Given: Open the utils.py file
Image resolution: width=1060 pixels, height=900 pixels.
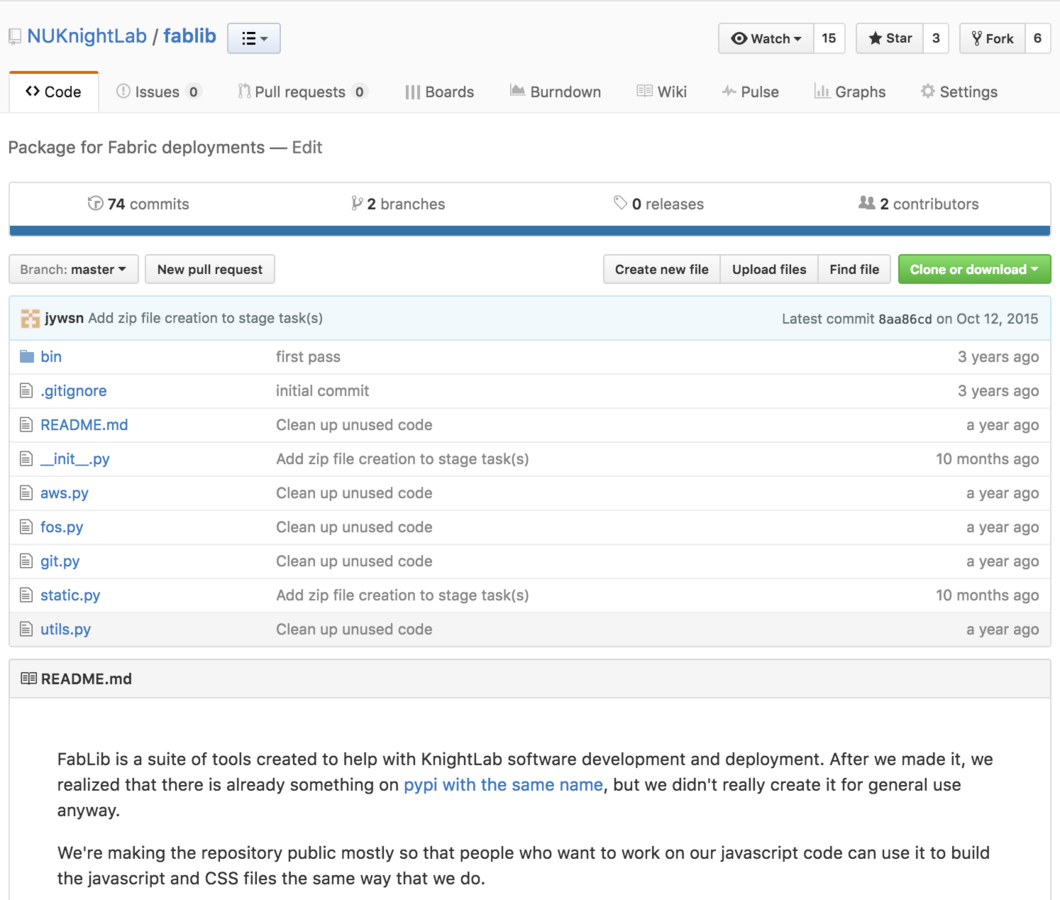Looking at the screenshot, I should click(x=66, y=629).
